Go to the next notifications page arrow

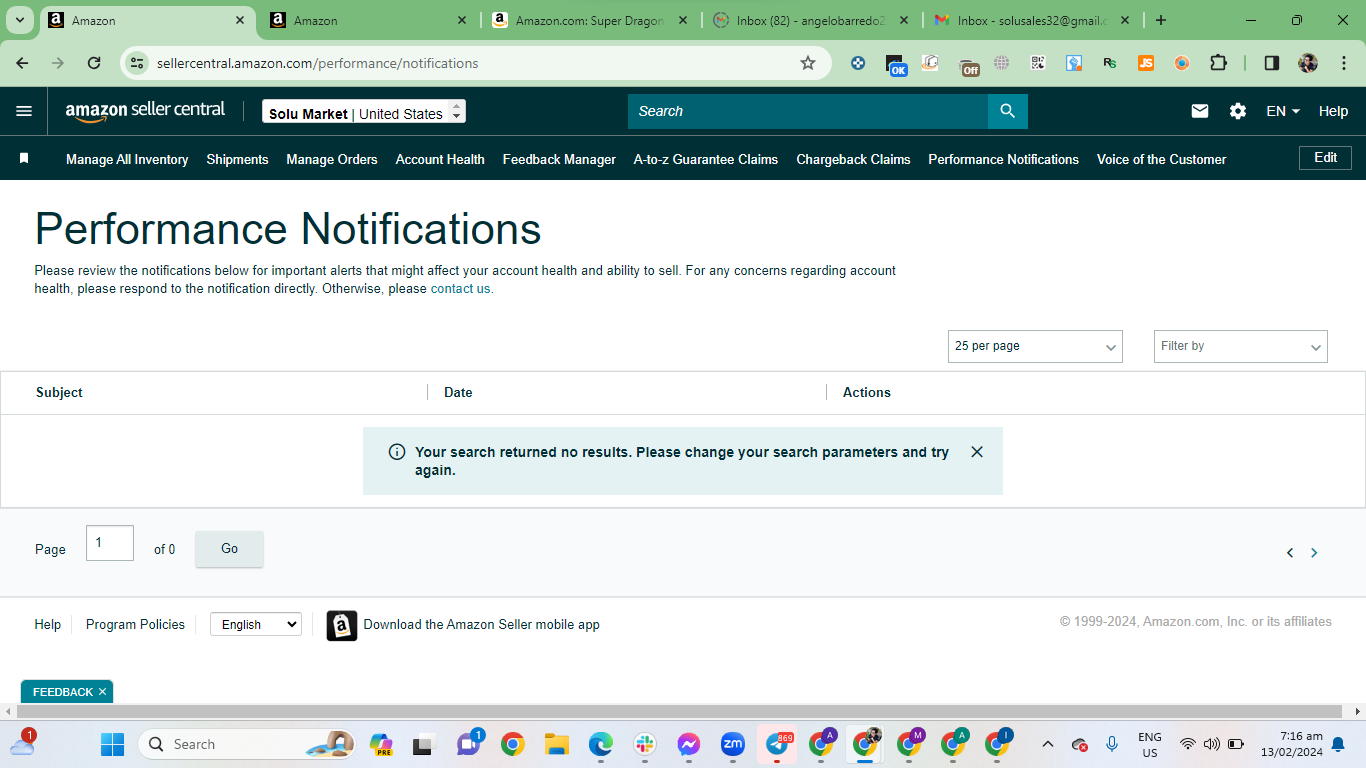(x=1314, y=553)
